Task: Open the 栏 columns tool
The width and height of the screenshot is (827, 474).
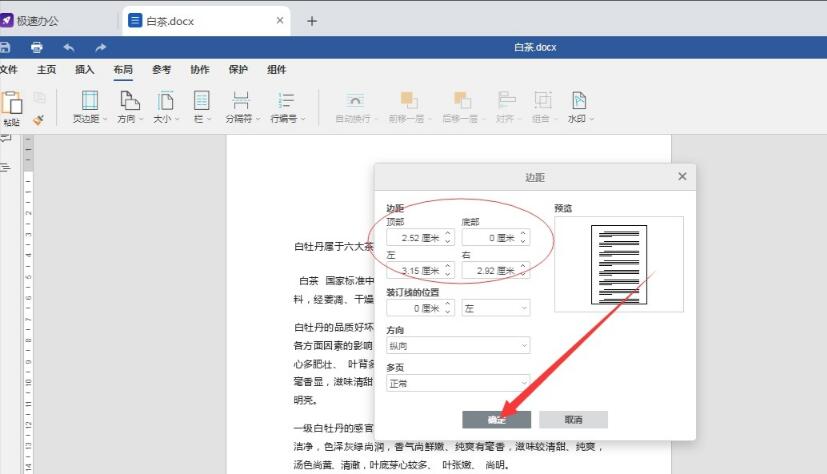Action: (x=202, y=107)
